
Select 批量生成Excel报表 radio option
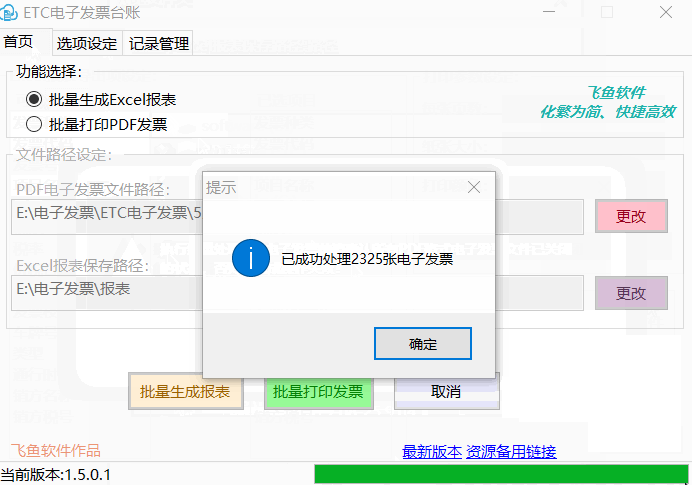[x=101, y=99]
